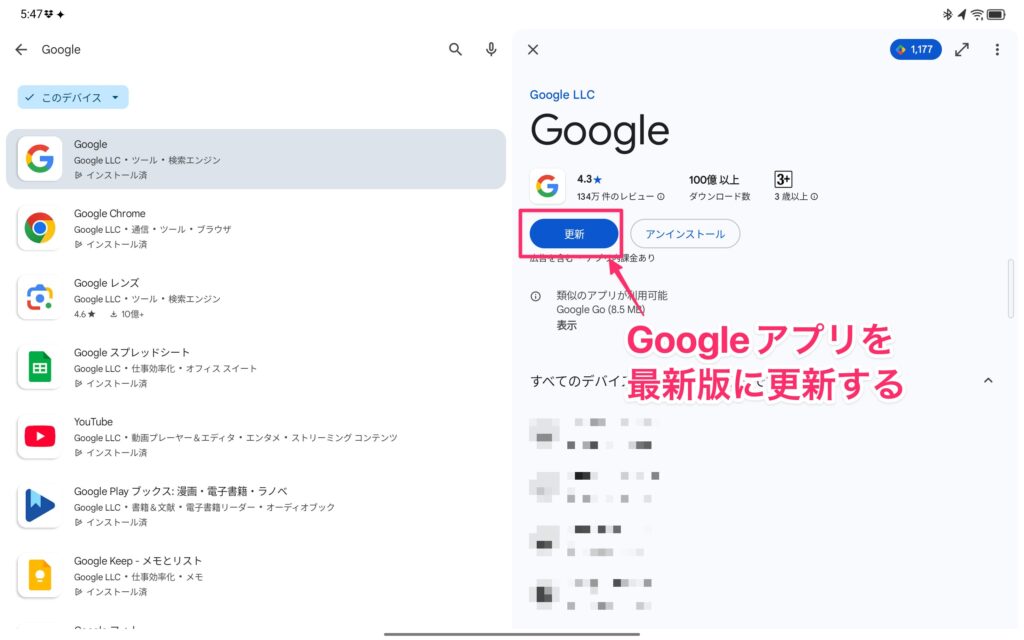Start voice search with the microphone icon
Viewport: 1024px width, 640px height.
491,50
